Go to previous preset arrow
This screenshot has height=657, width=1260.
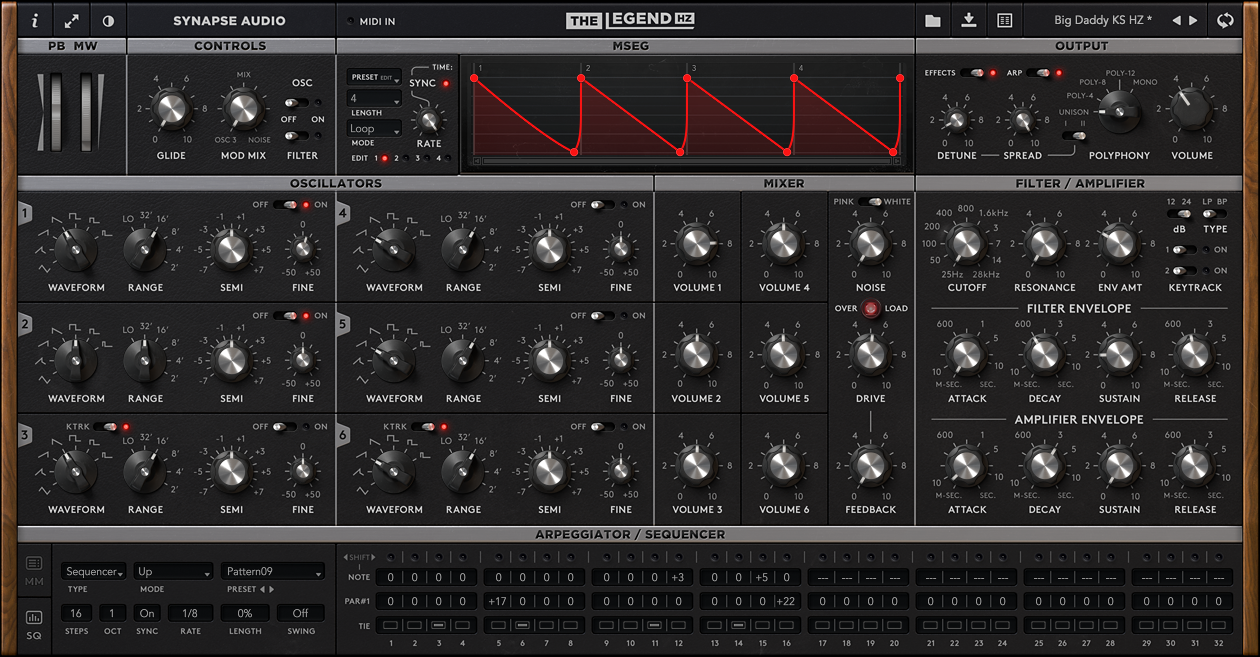pyautogui.click(x=1176, y=20)
